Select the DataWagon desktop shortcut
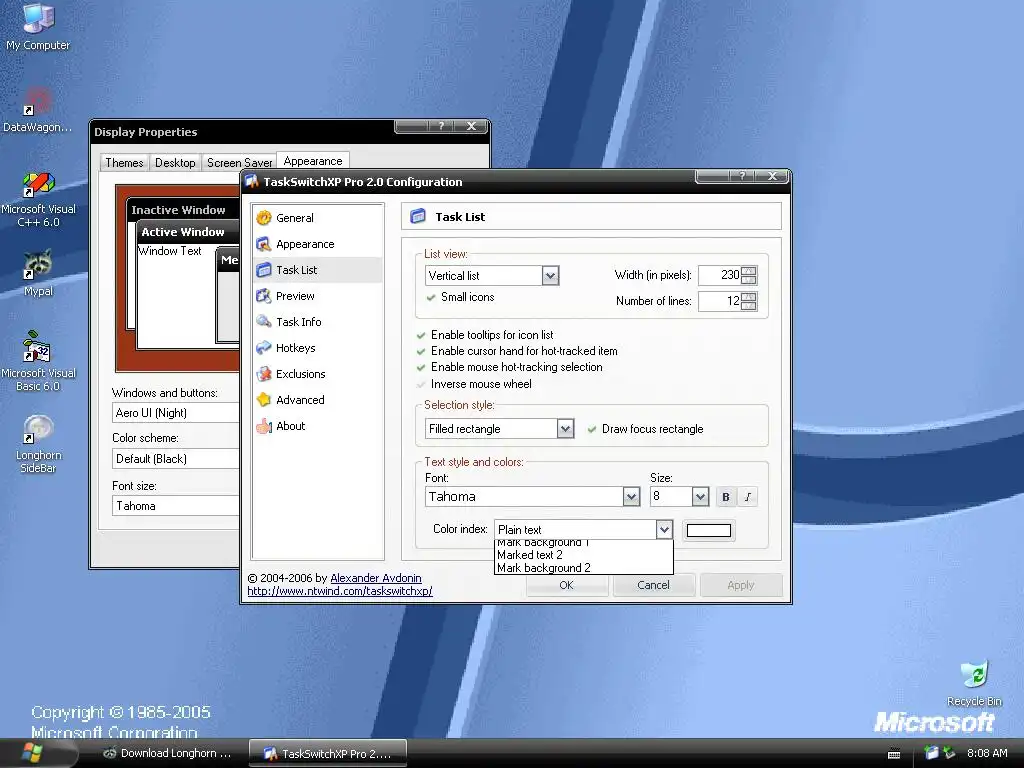This screenshot has width=1024, height=768. pyautogui.click(x=37, y=110)
